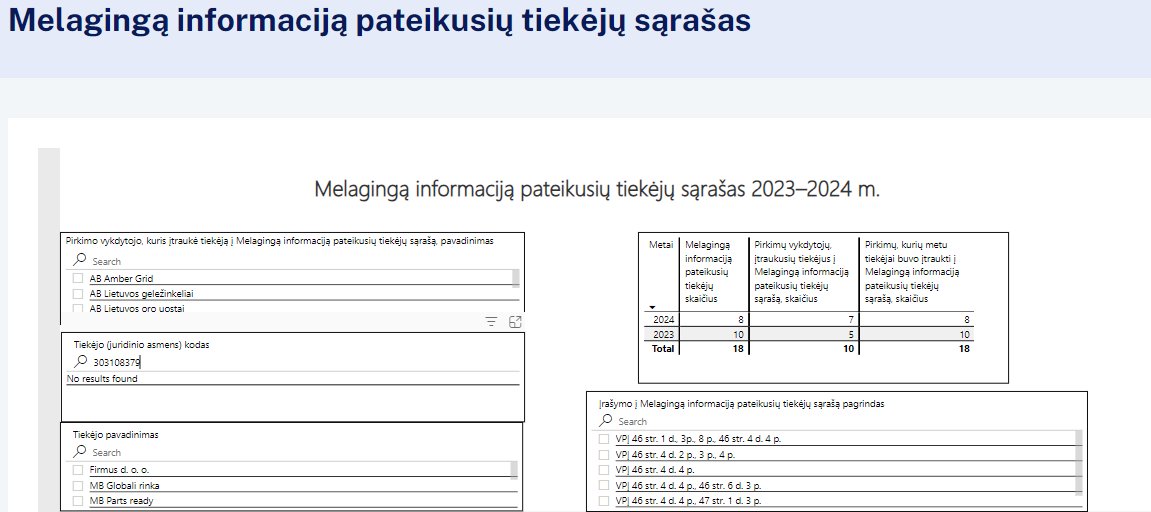Click the search icon in the Įrašymo pagrindas slicer

pyautogui.click(x=605, y=421)
